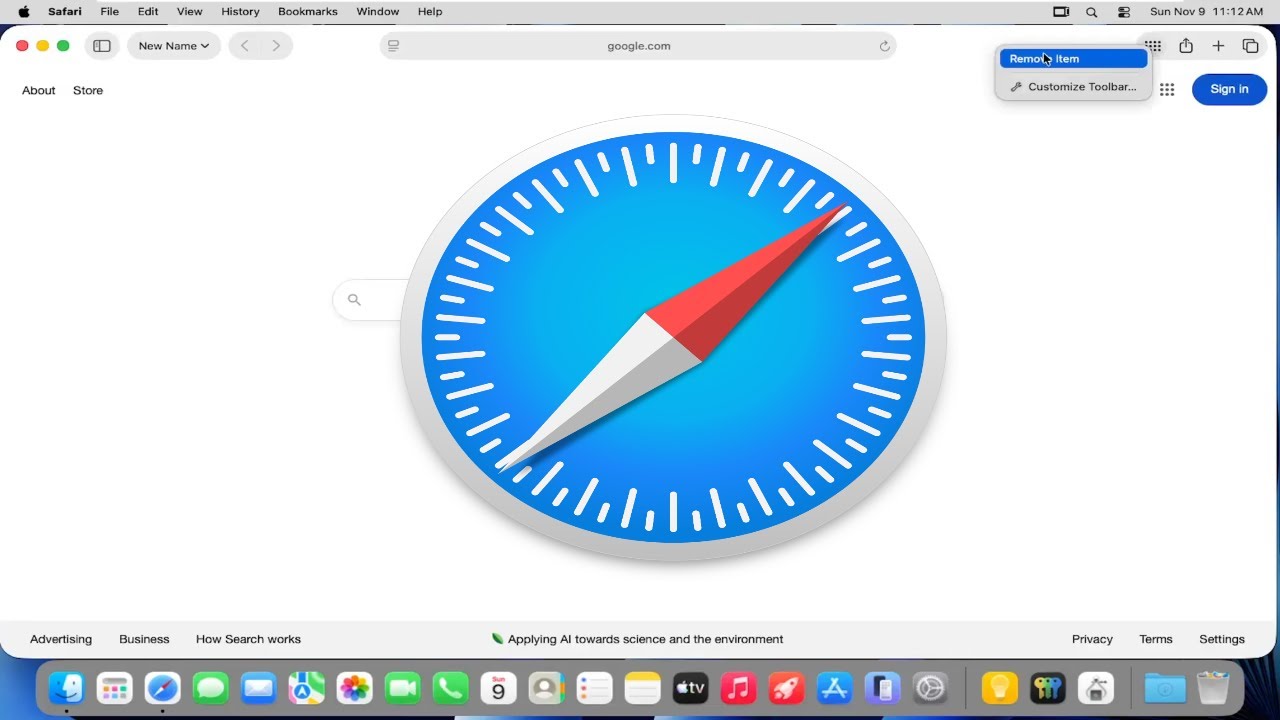Open the Advertising footer link
Screen dimensions: 1280x720
click(x=61, y=639)
